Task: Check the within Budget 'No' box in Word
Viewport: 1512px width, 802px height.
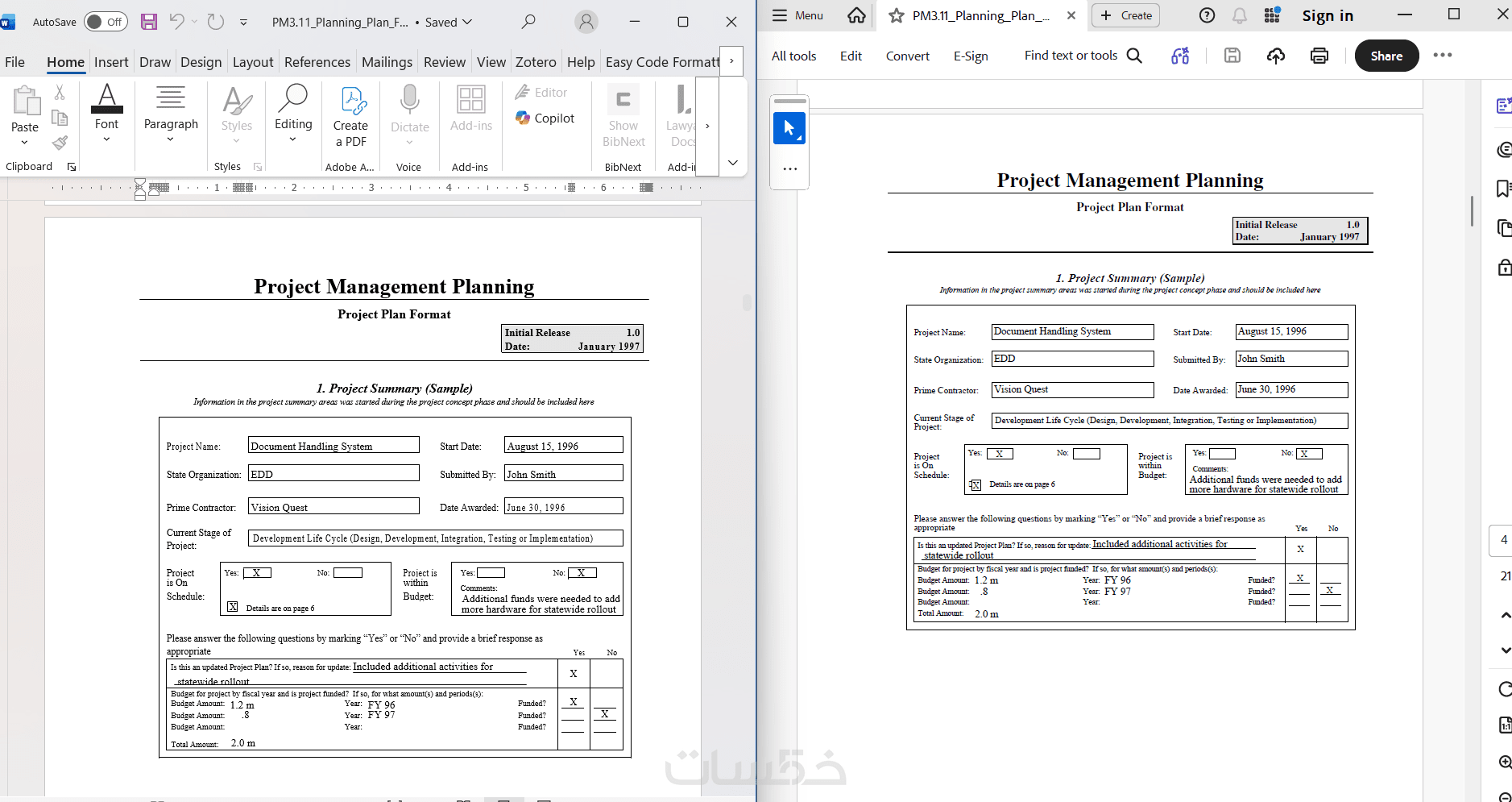Action: tap(582, 573)
